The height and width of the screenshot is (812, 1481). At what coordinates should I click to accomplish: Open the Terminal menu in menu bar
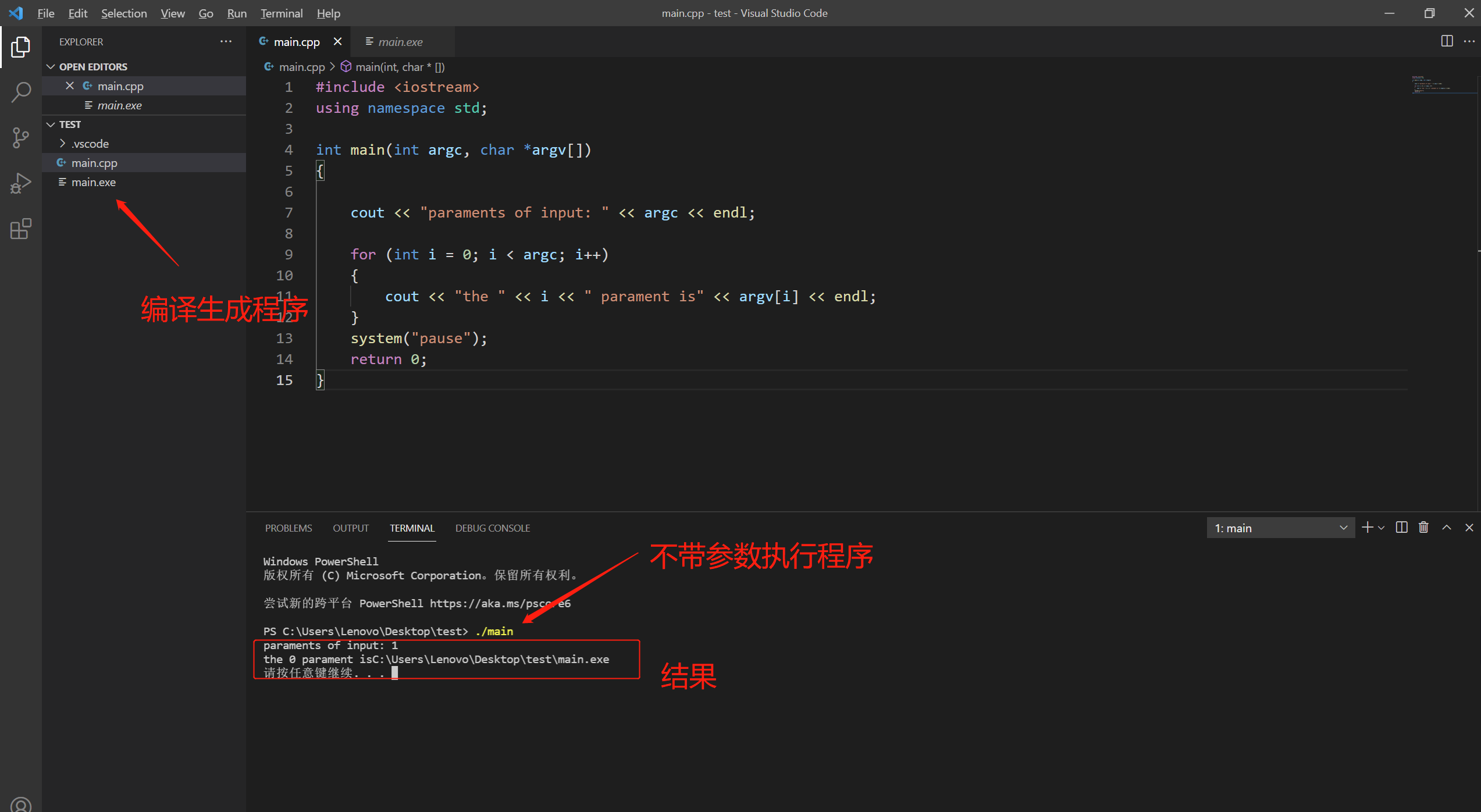tap(282, 13)
